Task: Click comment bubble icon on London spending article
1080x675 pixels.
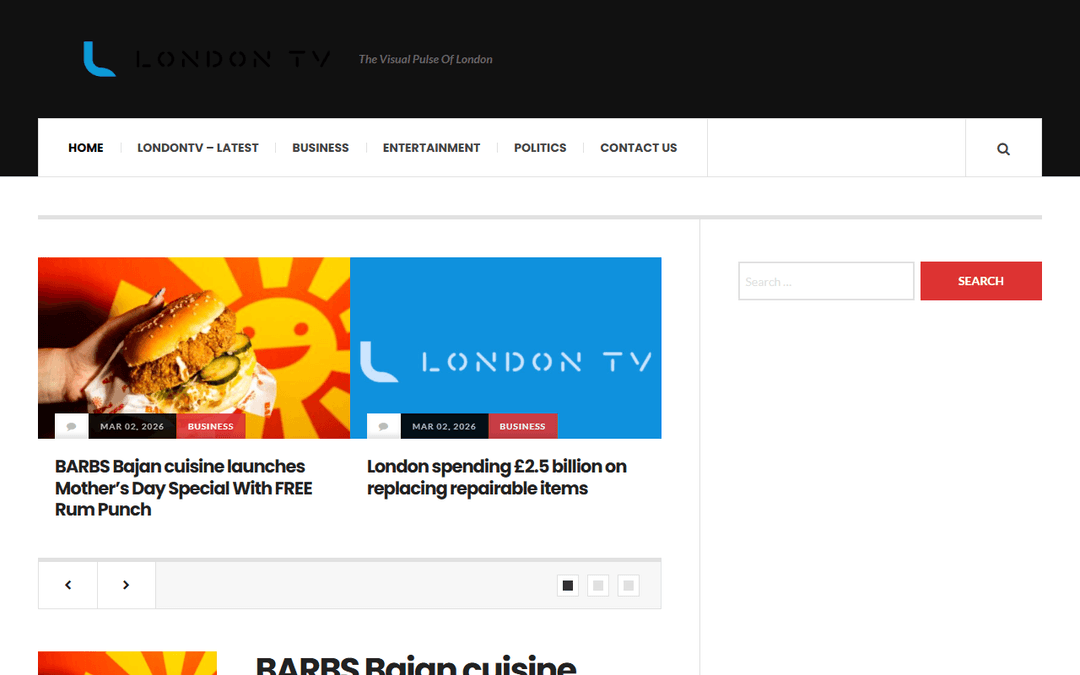Action: pos(384,426)
